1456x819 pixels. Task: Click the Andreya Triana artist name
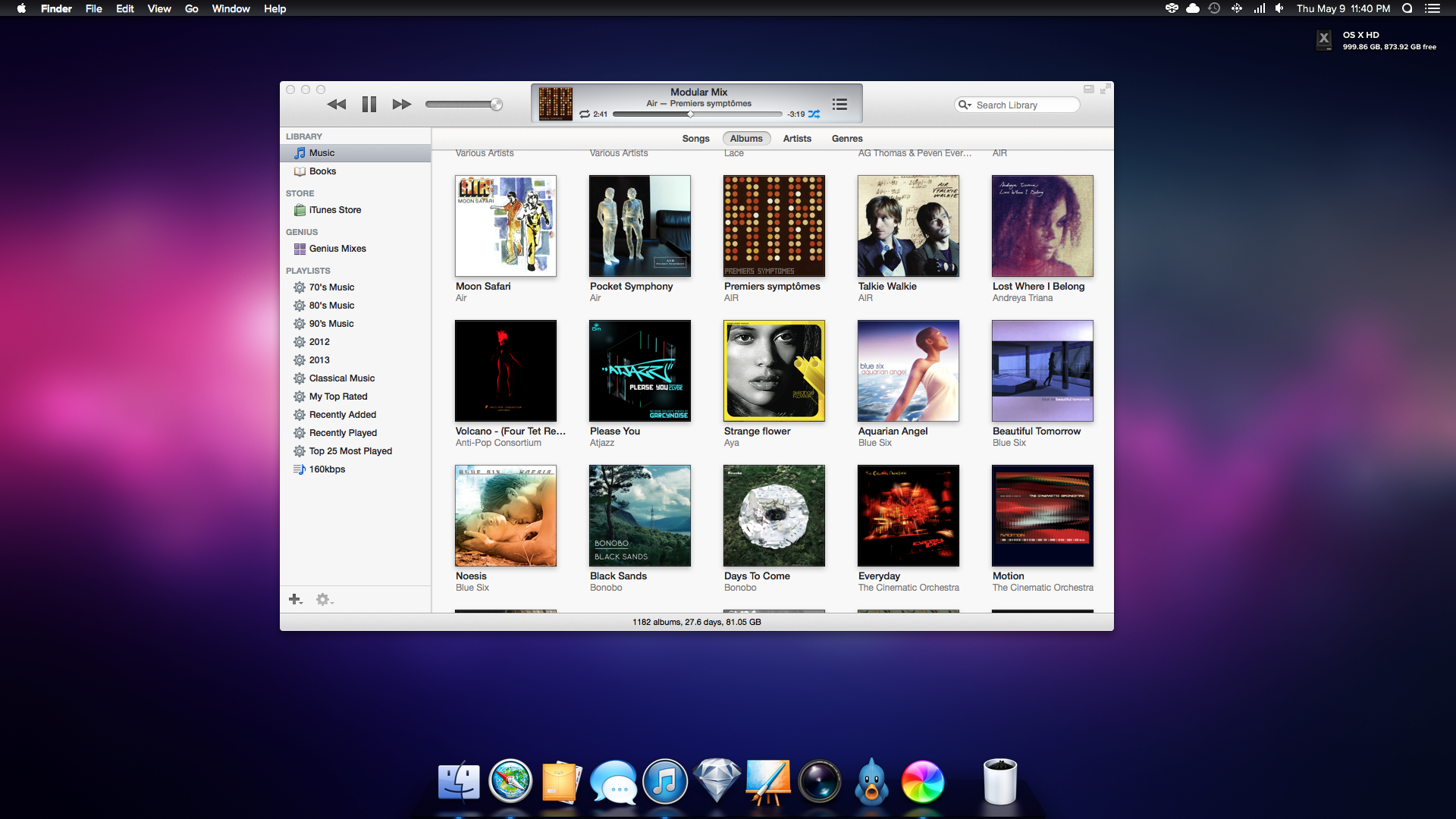(x=1022, y=298)
